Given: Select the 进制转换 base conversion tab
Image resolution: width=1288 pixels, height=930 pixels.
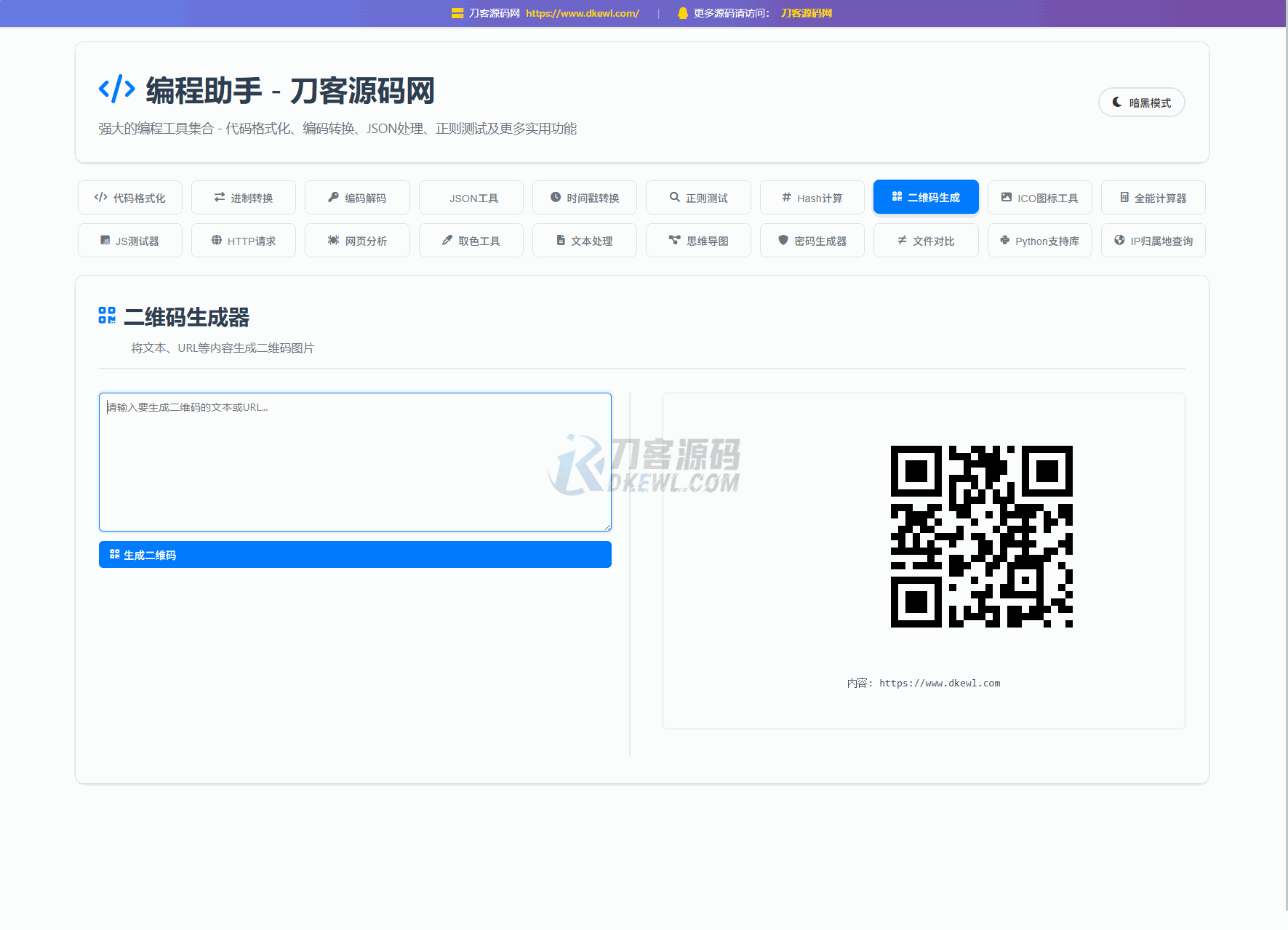Looking at the screenshot, I should tap(244, 198).
